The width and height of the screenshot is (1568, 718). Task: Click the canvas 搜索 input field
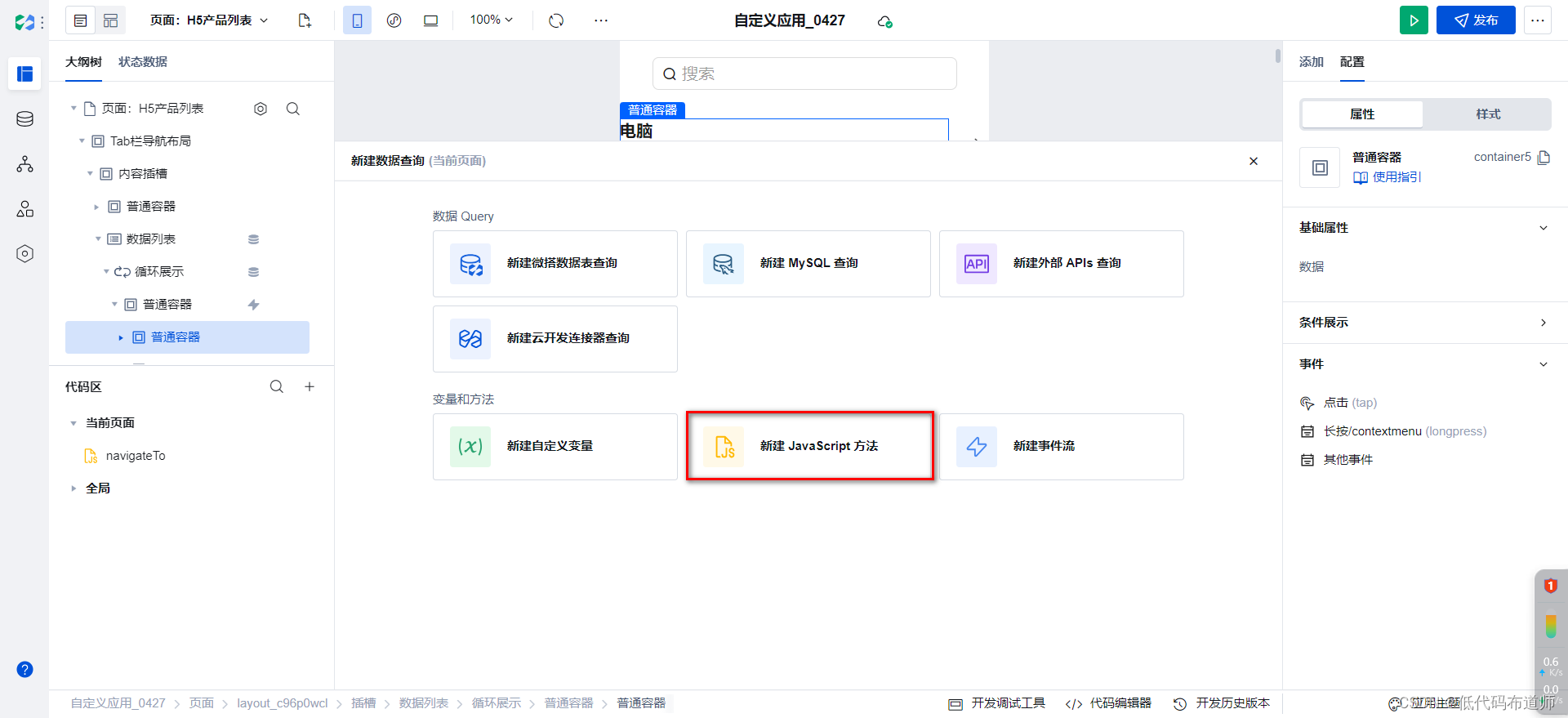pos(804,74)
